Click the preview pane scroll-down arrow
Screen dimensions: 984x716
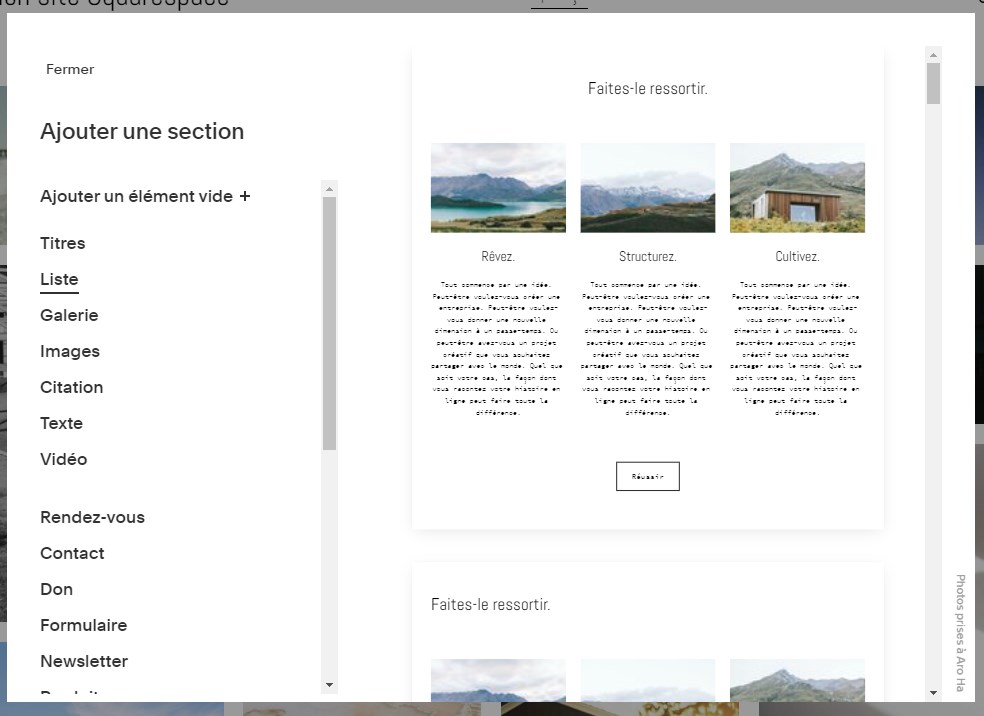click(x=933, y=693)
